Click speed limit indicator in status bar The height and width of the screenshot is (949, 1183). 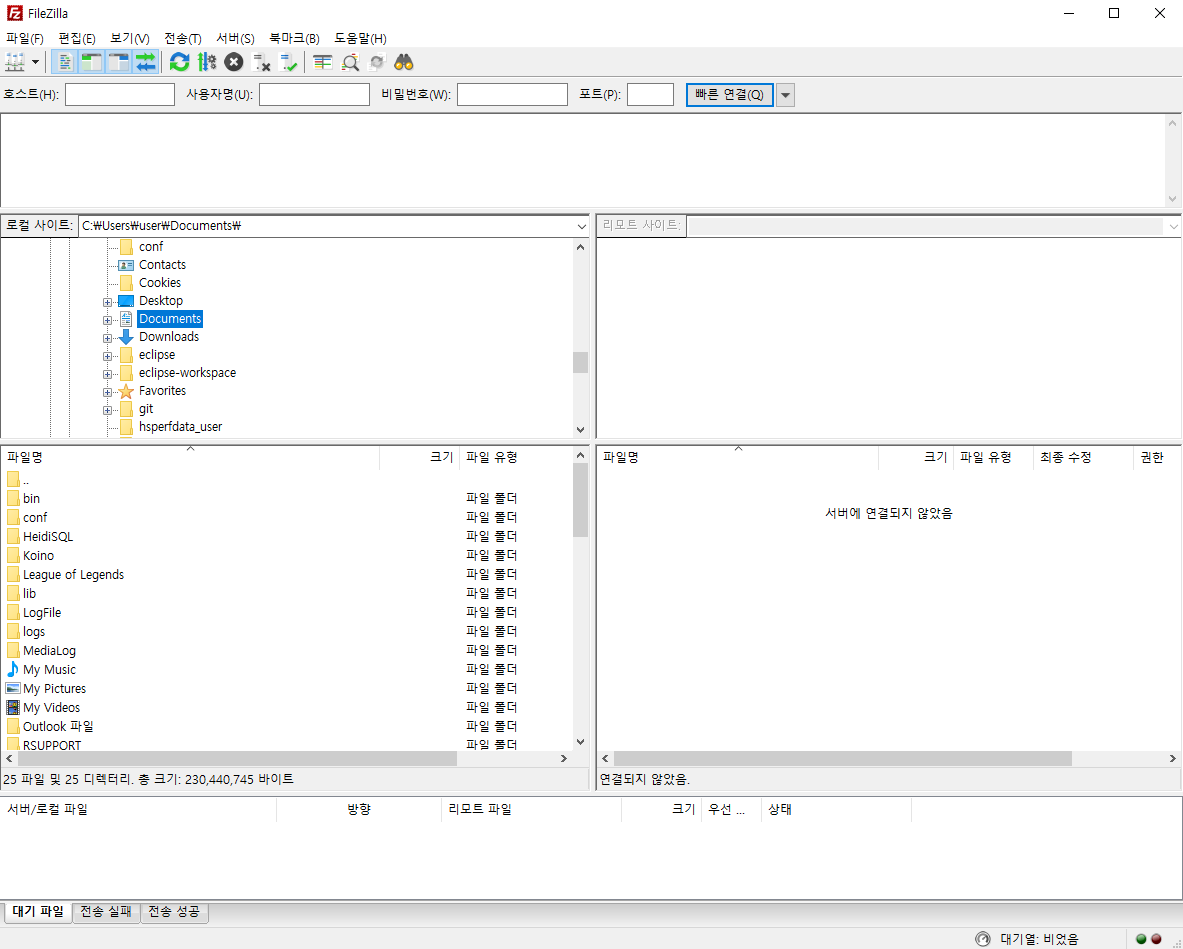982,939
